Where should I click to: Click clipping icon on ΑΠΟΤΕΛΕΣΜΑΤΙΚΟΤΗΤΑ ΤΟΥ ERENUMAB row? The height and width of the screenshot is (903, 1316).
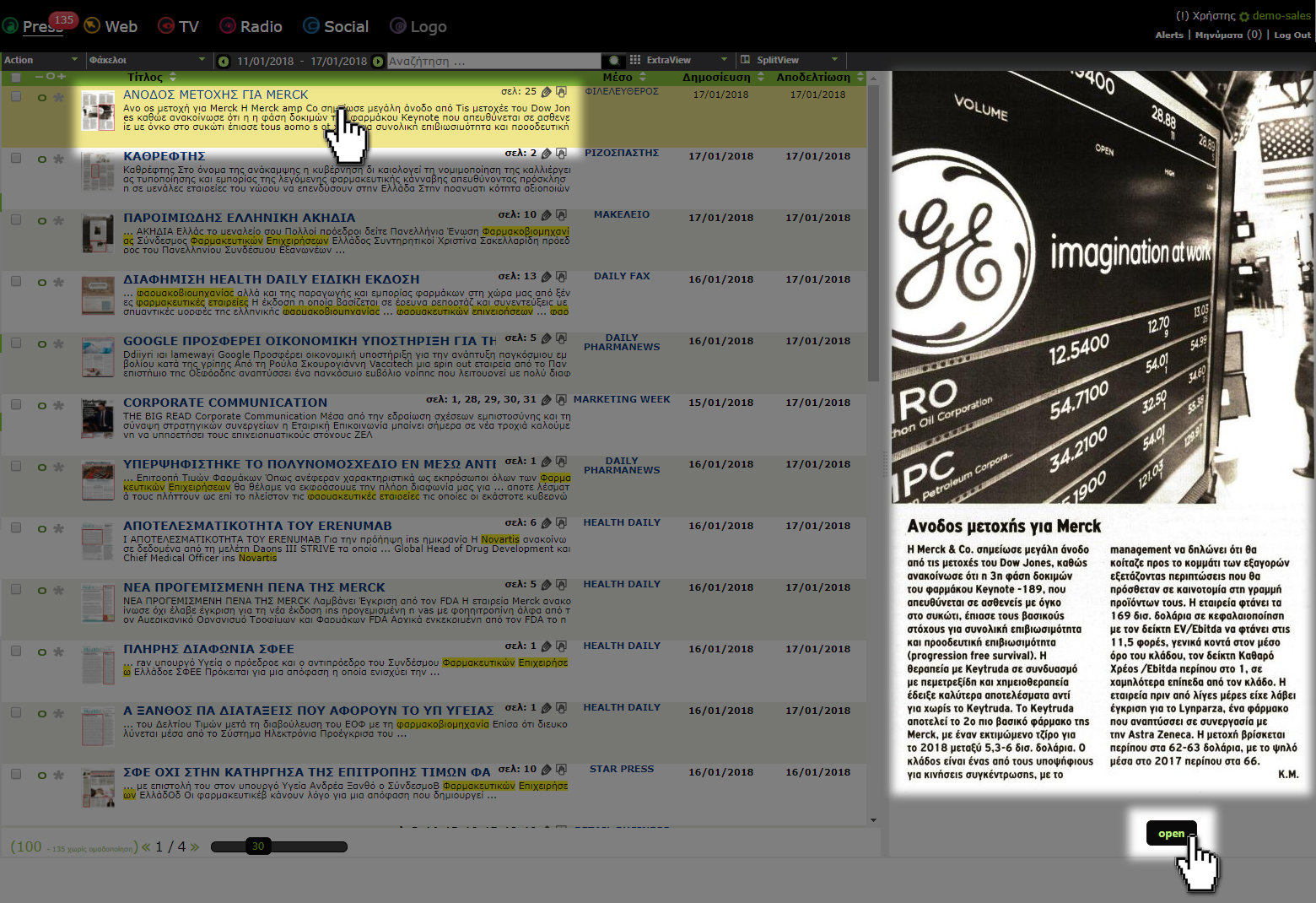[x=561, y=522]
